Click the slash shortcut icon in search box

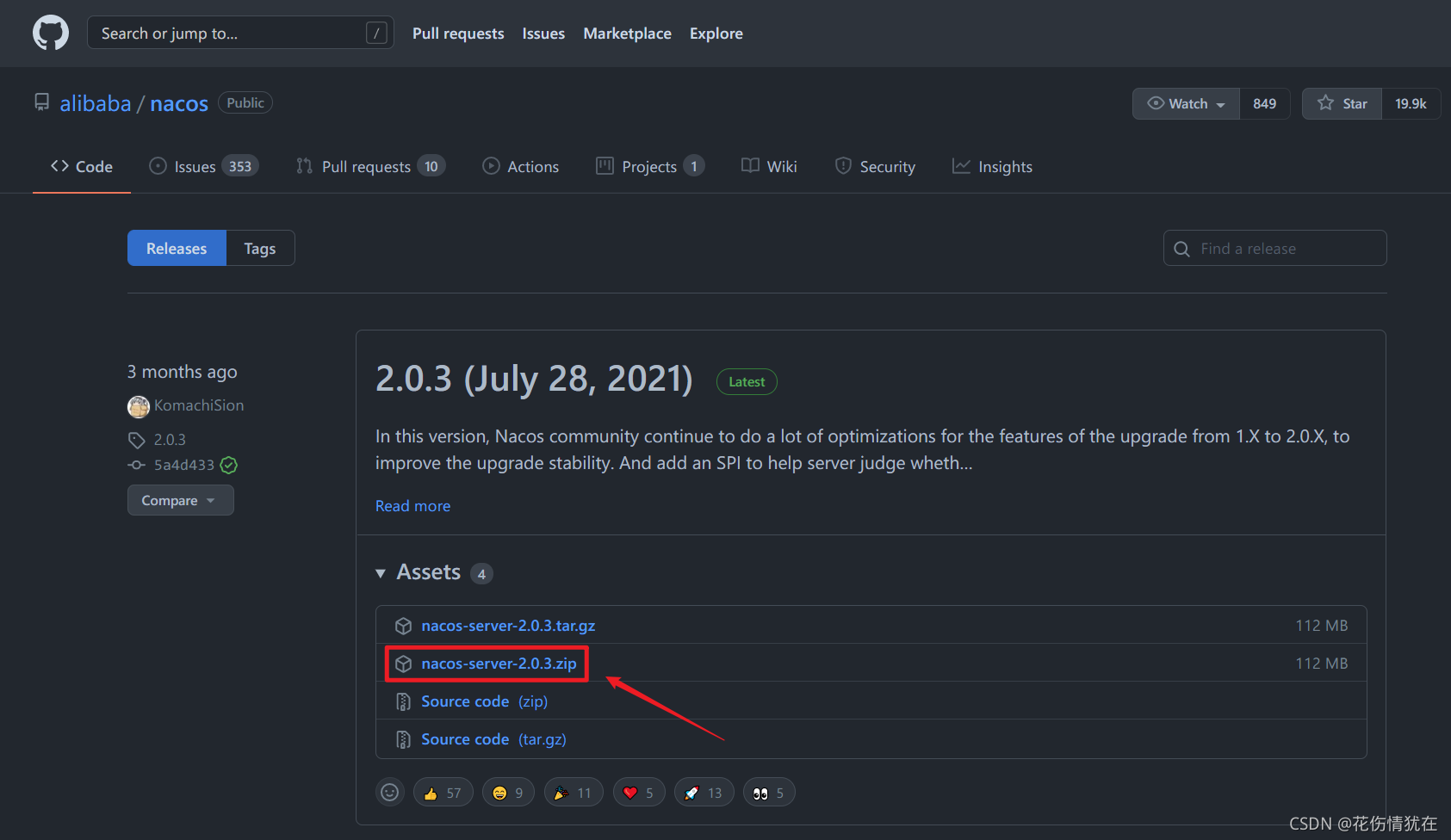(x=376, y=34)
